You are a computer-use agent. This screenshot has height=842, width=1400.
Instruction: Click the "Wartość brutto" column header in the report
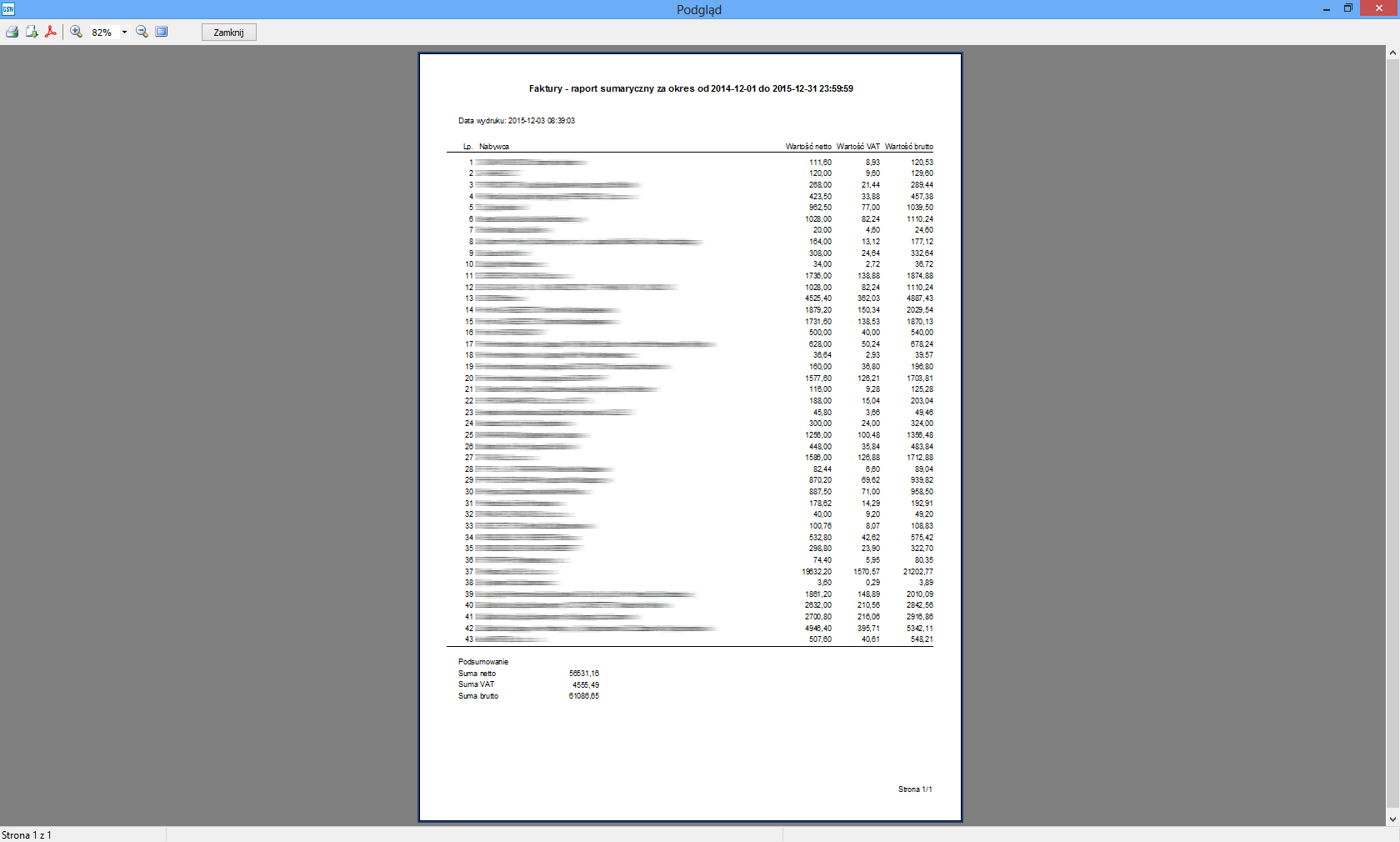pos(908,147)
